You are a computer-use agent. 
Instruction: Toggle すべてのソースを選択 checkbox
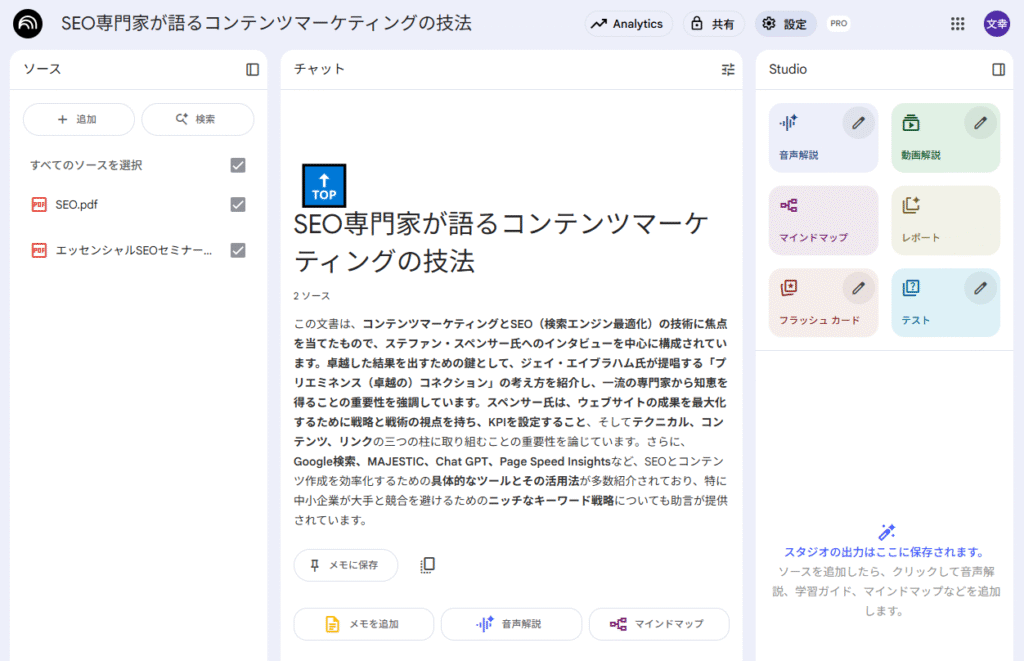coord(238,165)
